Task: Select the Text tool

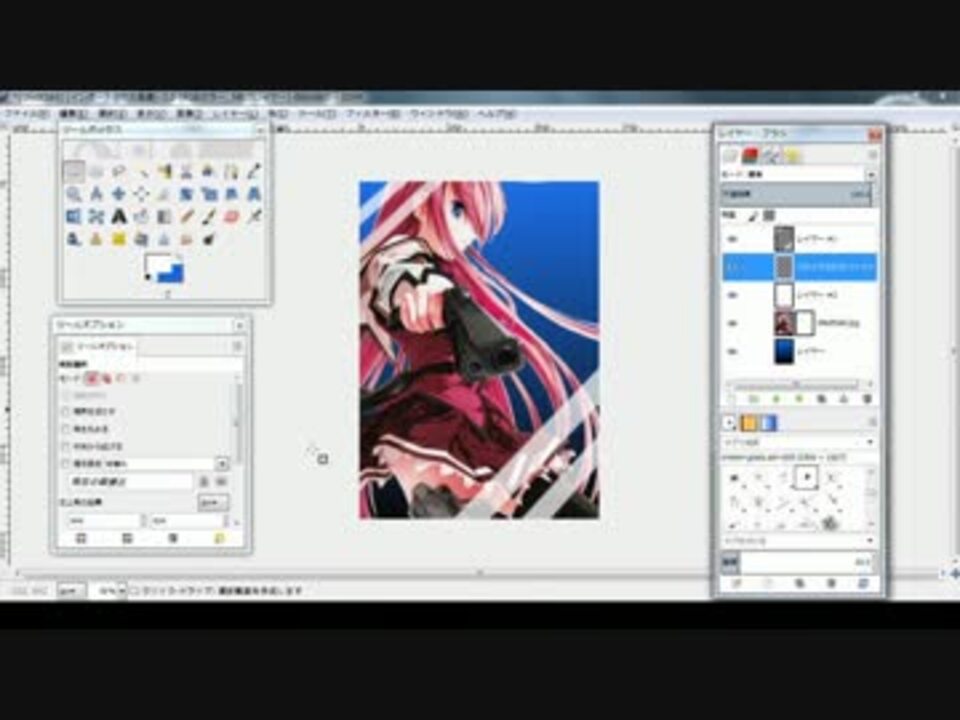Action: point(119,216)
